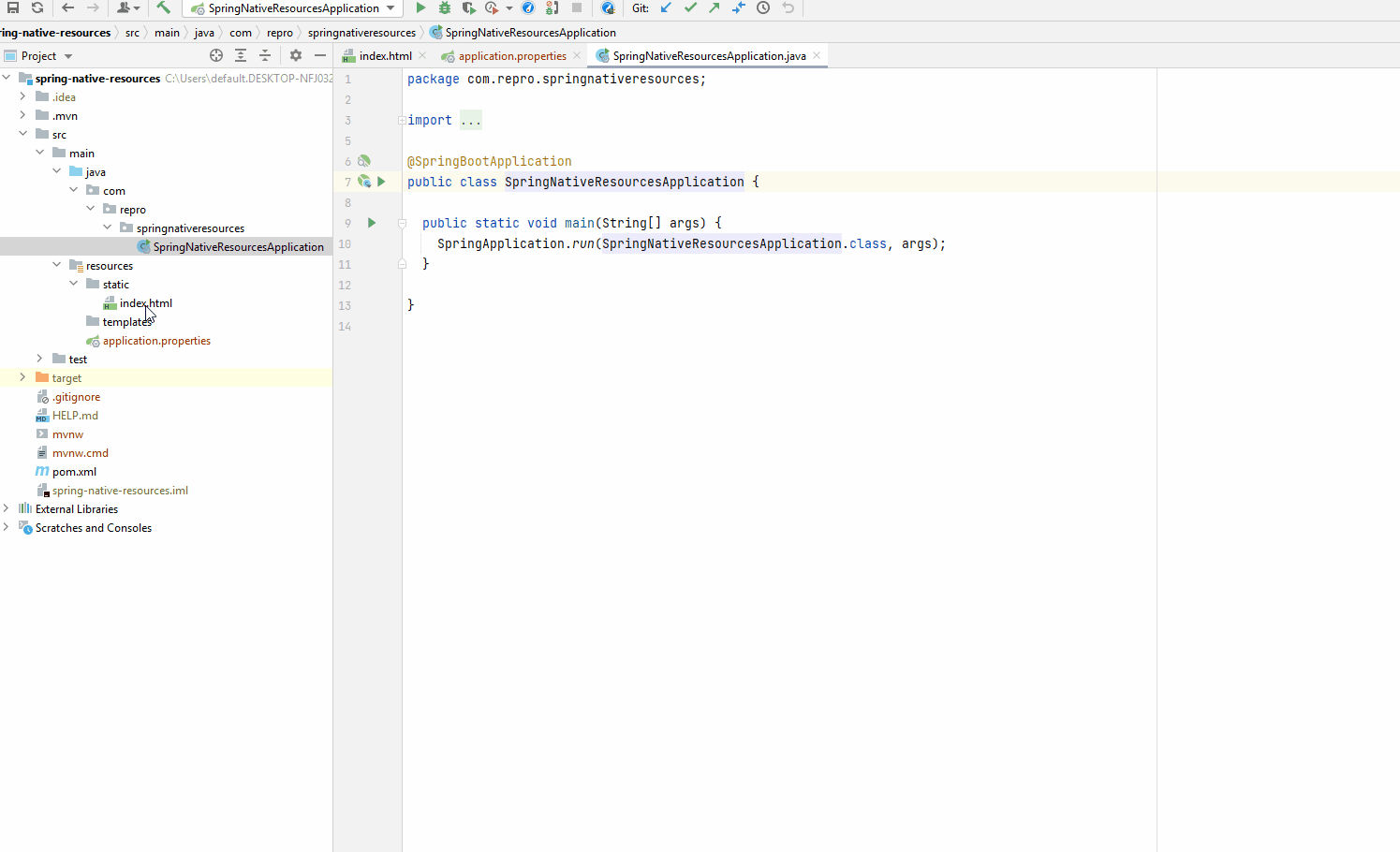Open the user/Code With Me dropdown
Viewport: 1400px width, 852px height.
[x=128, y=7]
